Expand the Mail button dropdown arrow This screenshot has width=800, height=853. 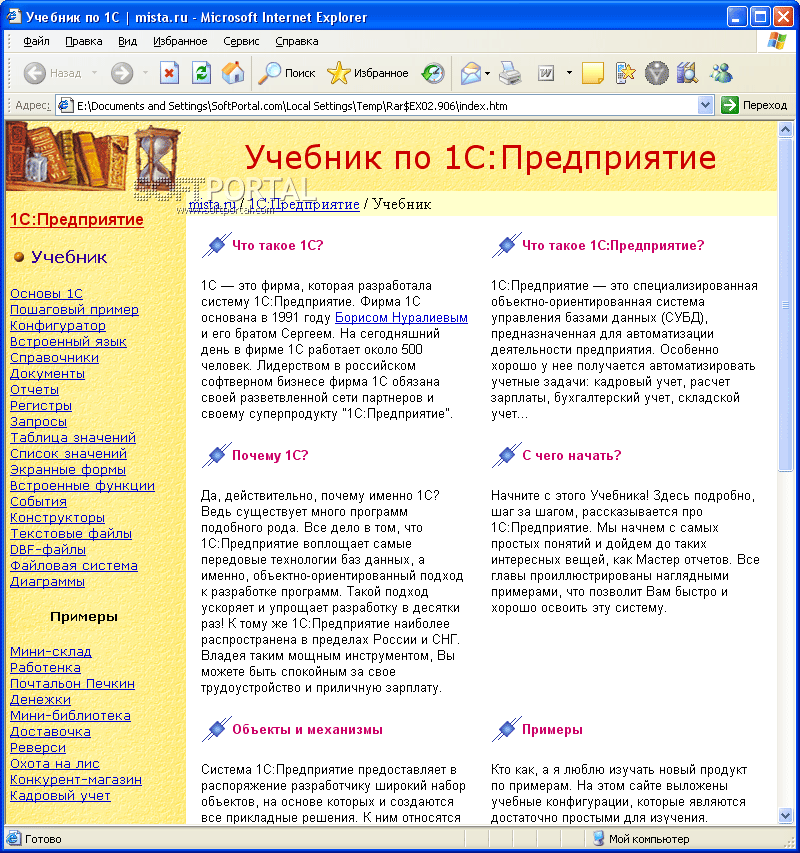[487, 73]
